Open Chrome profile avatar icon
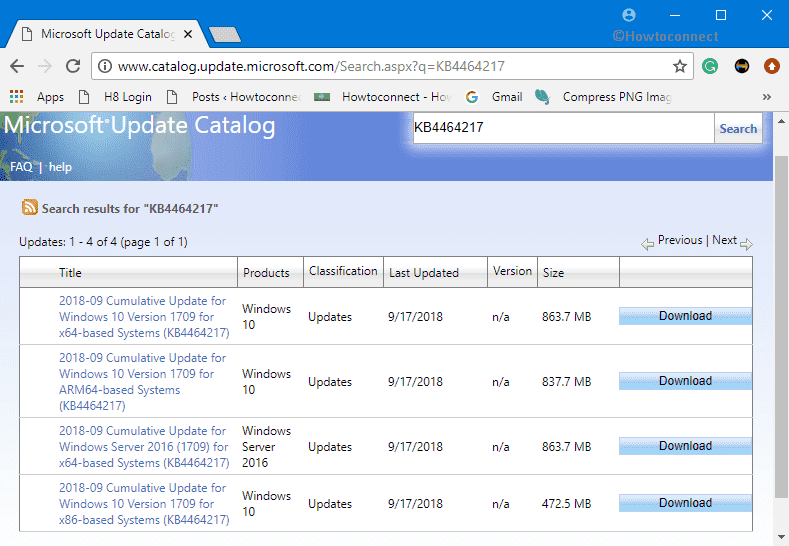 coord(628,15)
